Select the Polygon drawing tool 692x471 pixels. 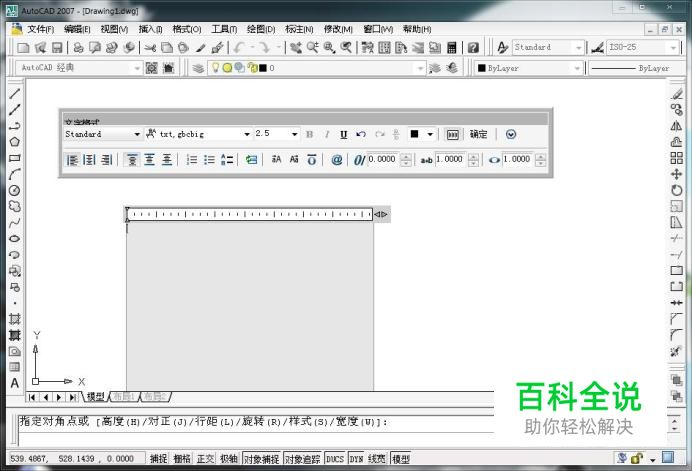[x=15, y=142]
